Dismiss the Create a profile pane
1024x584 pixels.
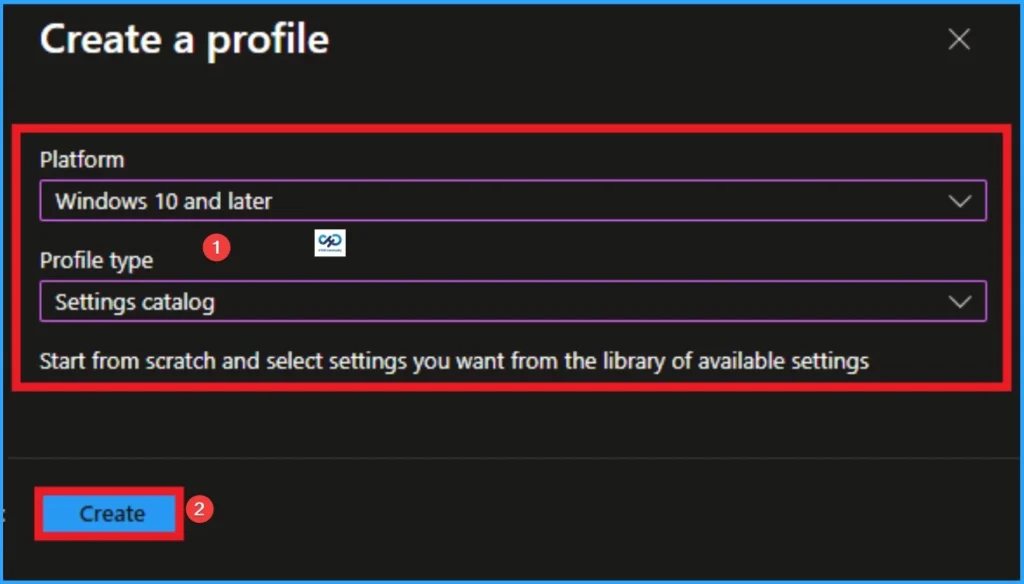(958, 39)
